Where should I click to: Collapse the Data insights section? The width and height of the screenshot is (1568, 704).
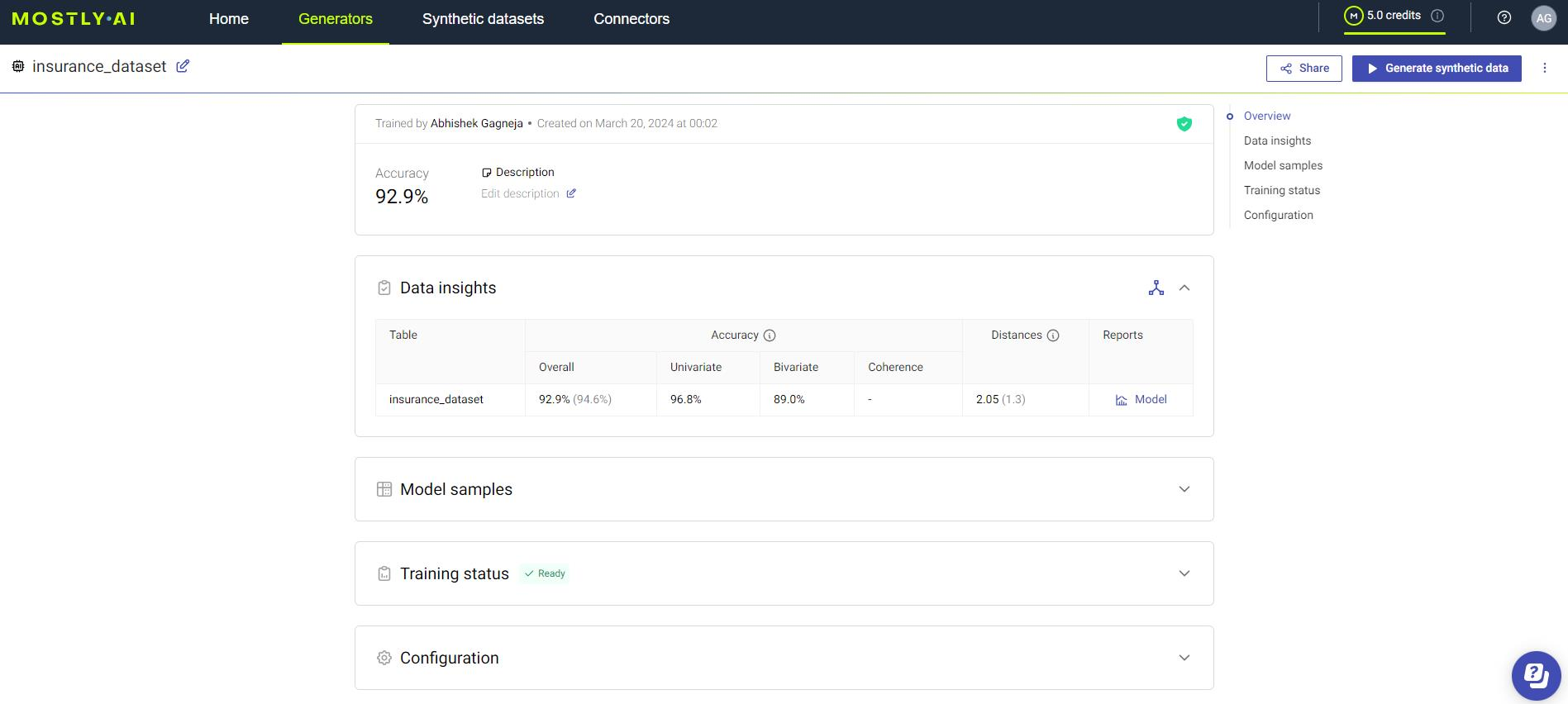coord(1184,288)
